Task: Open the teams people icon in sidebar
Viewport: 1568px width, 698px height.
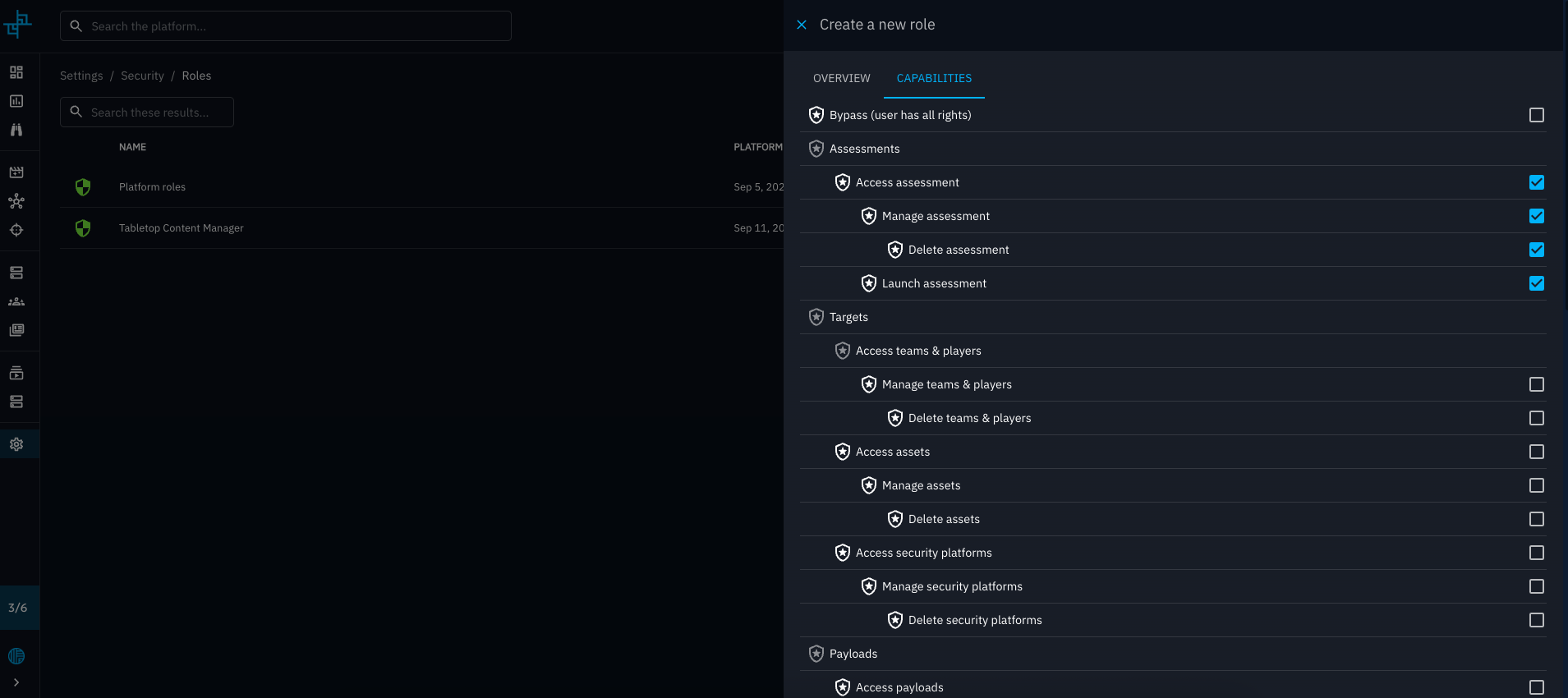Action: tap(16, 301)
